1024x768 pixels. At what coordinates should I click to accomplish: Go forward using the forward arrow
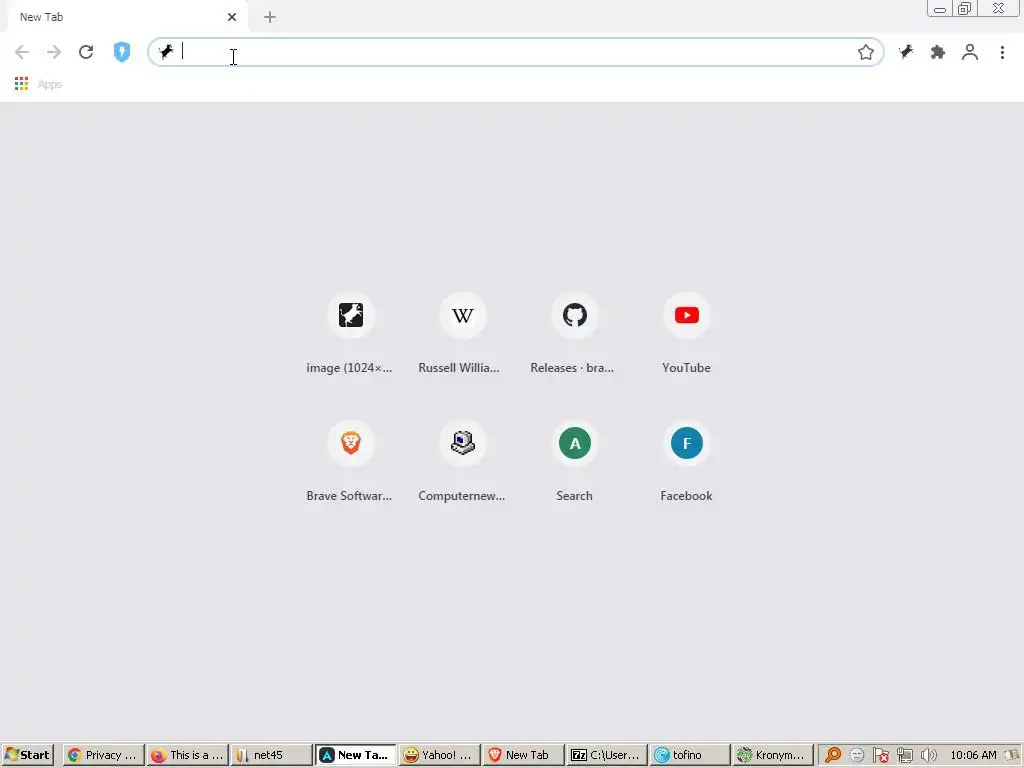(54, 52)
